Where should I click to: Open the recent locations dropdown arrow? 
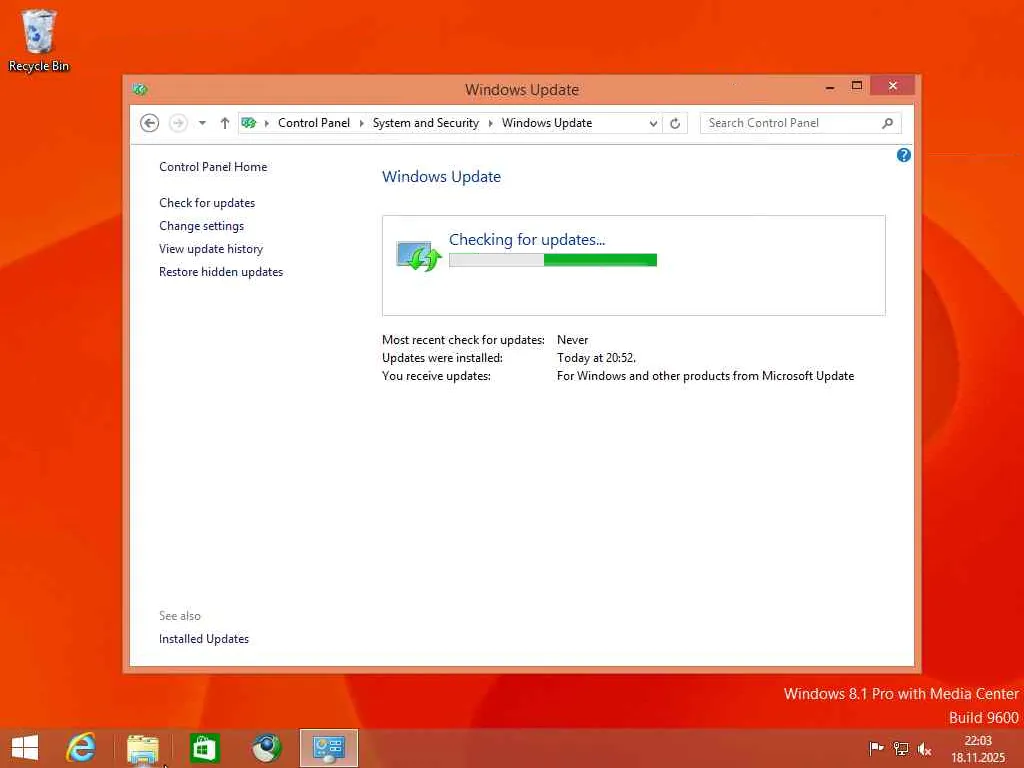(202, 123)
